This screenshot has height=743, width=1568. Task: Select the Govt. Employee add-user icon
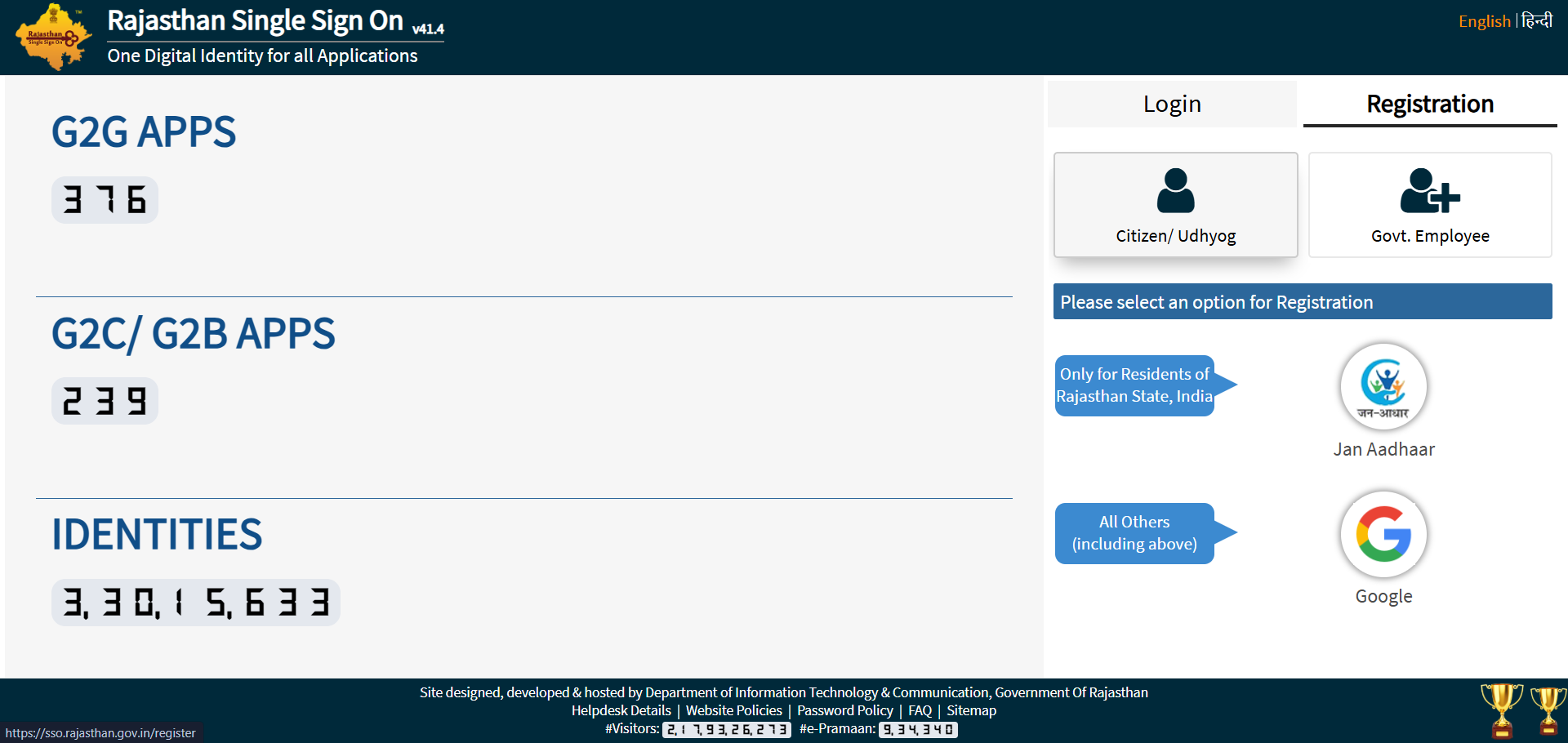click(1429, 191)
